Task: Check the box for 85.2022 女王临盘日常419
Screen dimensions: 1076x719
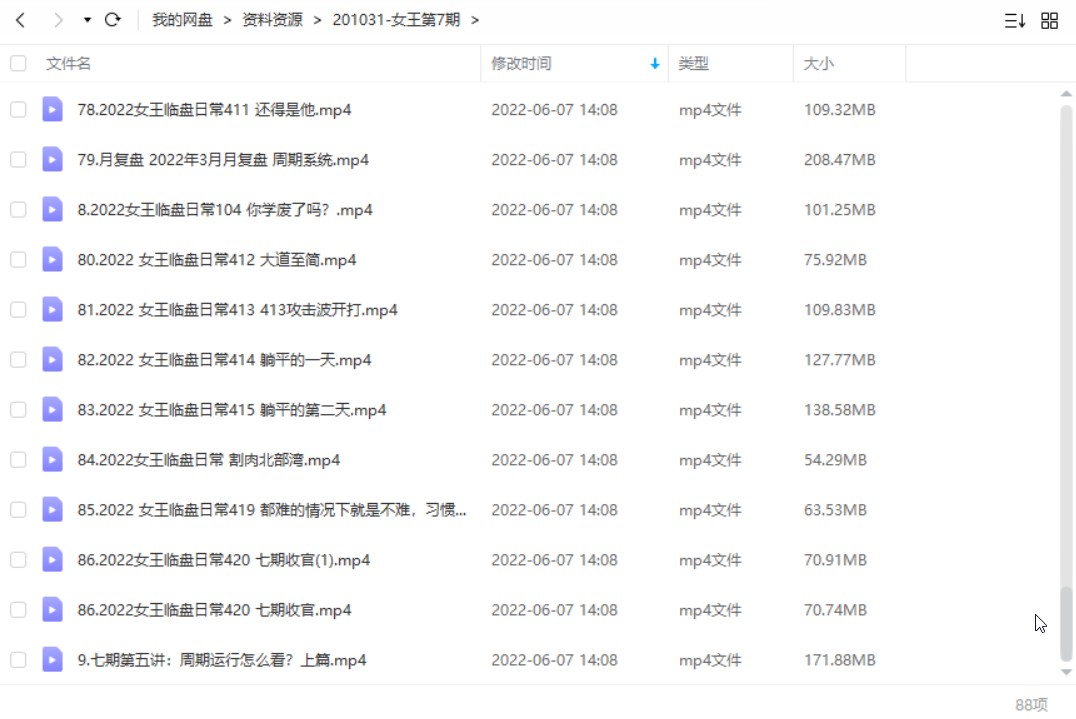Action: click(x=19, y=510)
